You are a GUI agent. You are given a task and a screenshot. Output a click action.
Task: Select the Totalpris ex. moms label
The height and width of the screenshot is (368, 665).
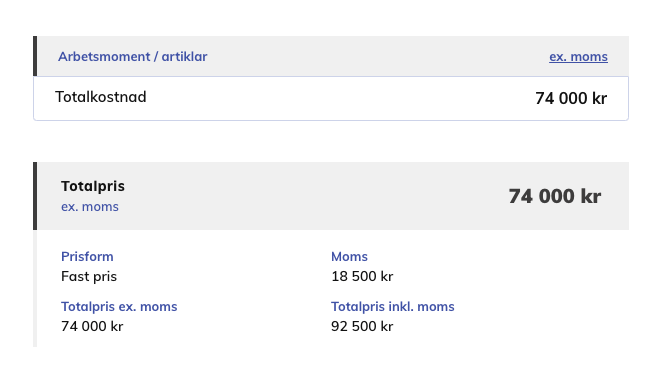(x=119, y=307)
